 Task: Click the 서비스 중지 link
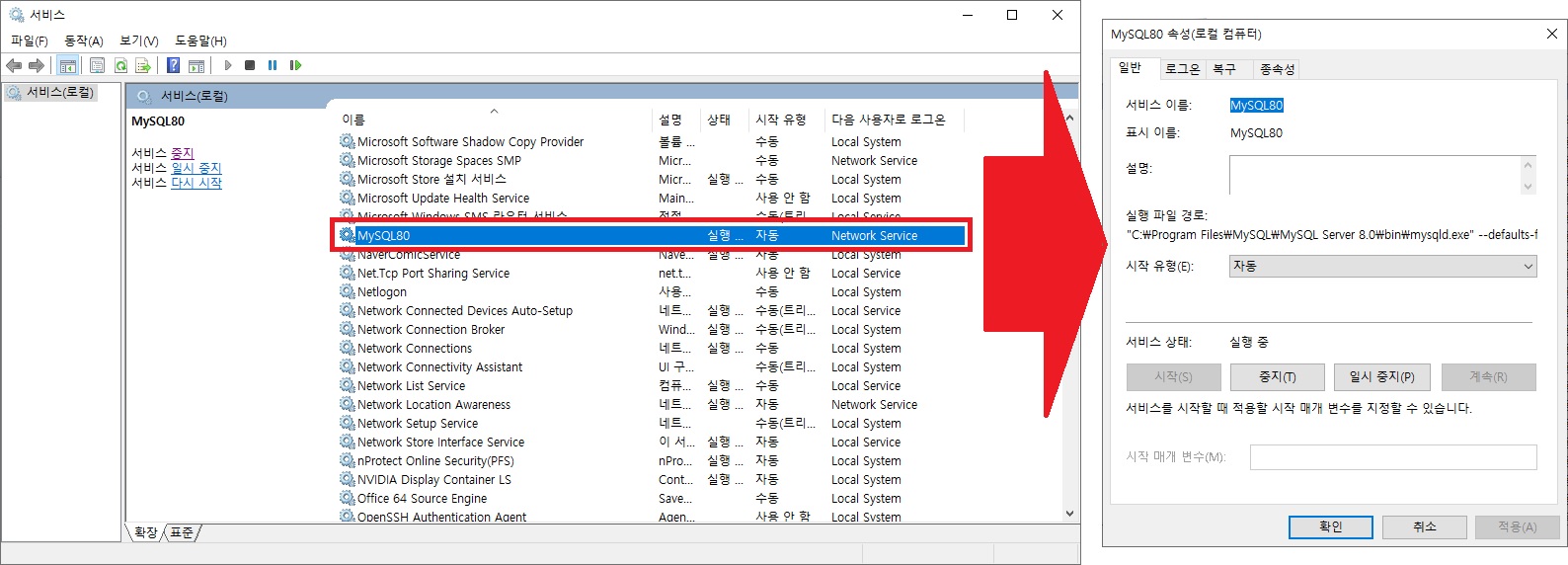tap(183, 153)
